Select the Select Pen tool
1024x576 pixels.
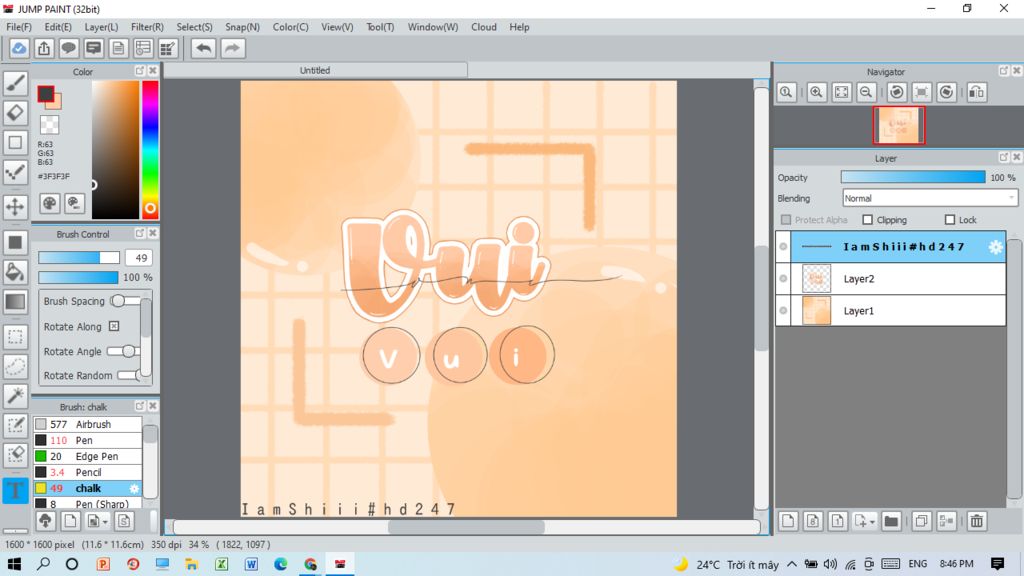15,426
